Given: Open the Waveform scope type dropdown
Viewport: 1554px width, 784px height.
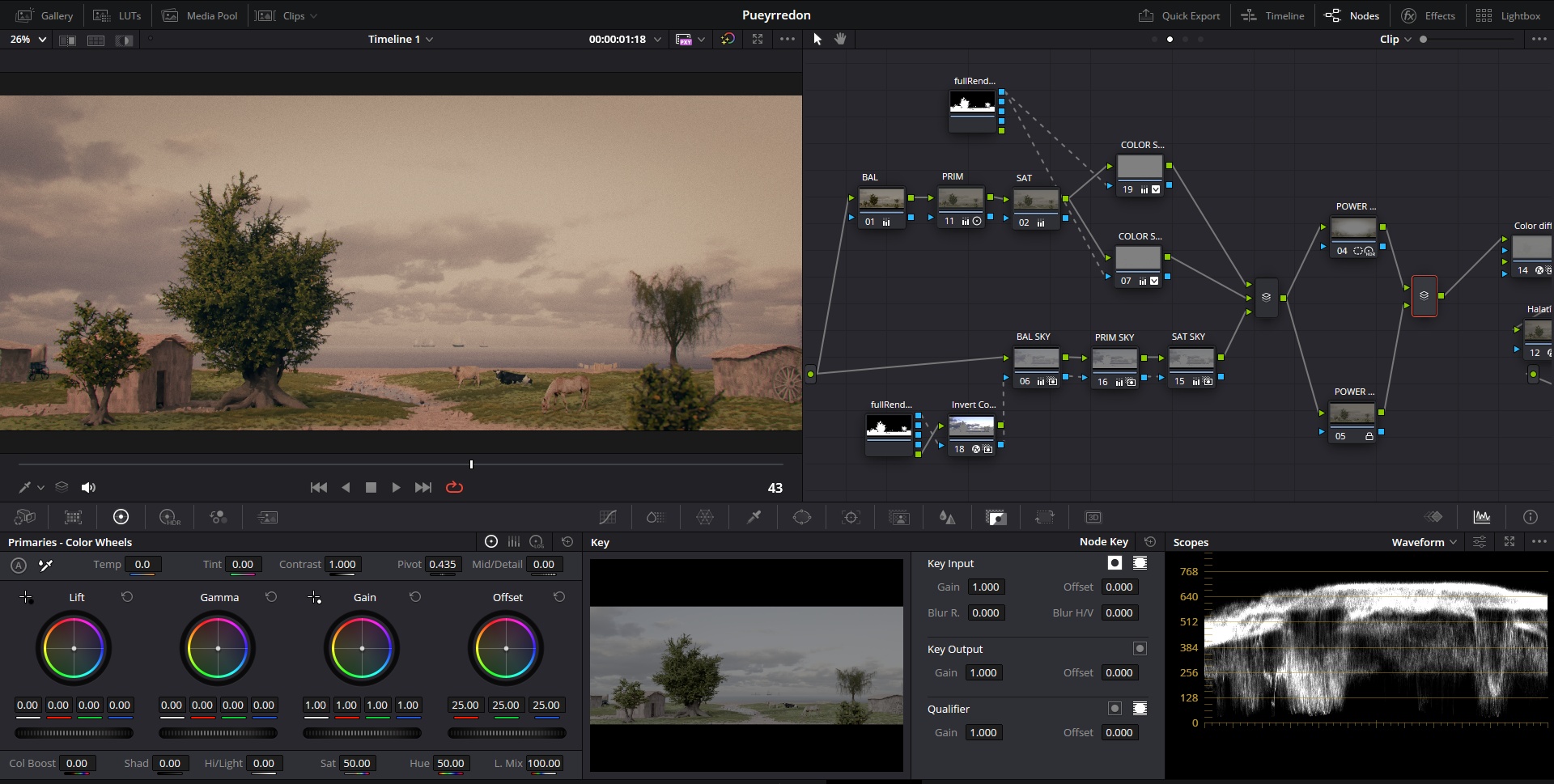Looking at the screenshot, I should (x=1424, y=542).
